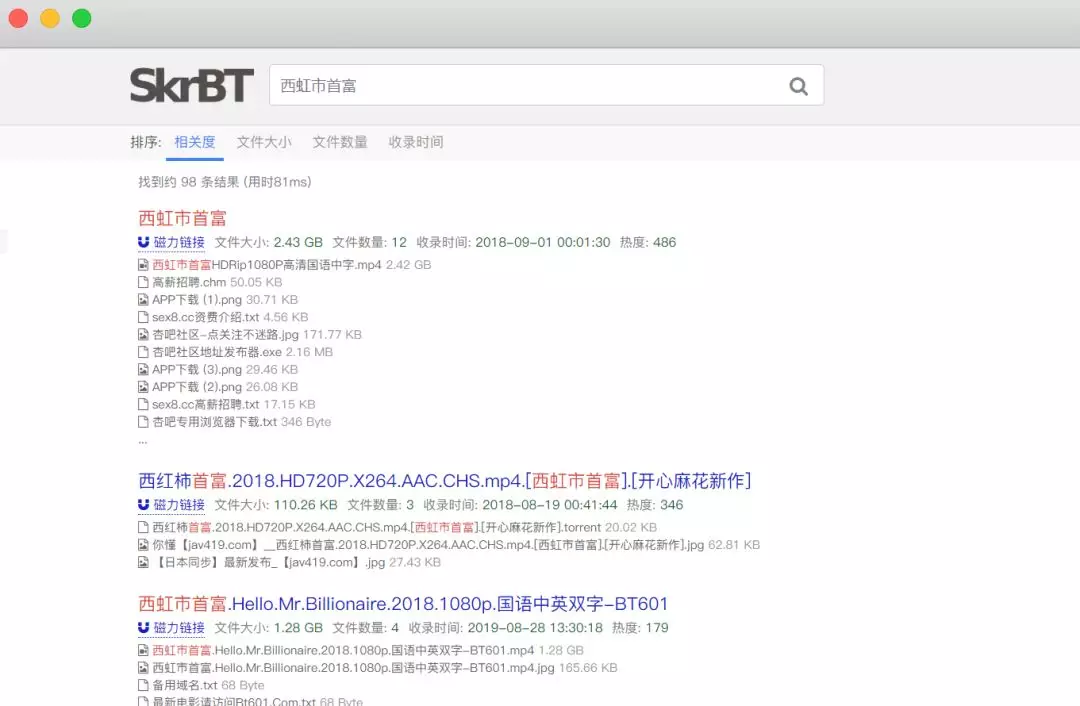Select file name sex8.cc资费介绍.txt
This screenshot has height=706, width=1080.
(205, 317)
